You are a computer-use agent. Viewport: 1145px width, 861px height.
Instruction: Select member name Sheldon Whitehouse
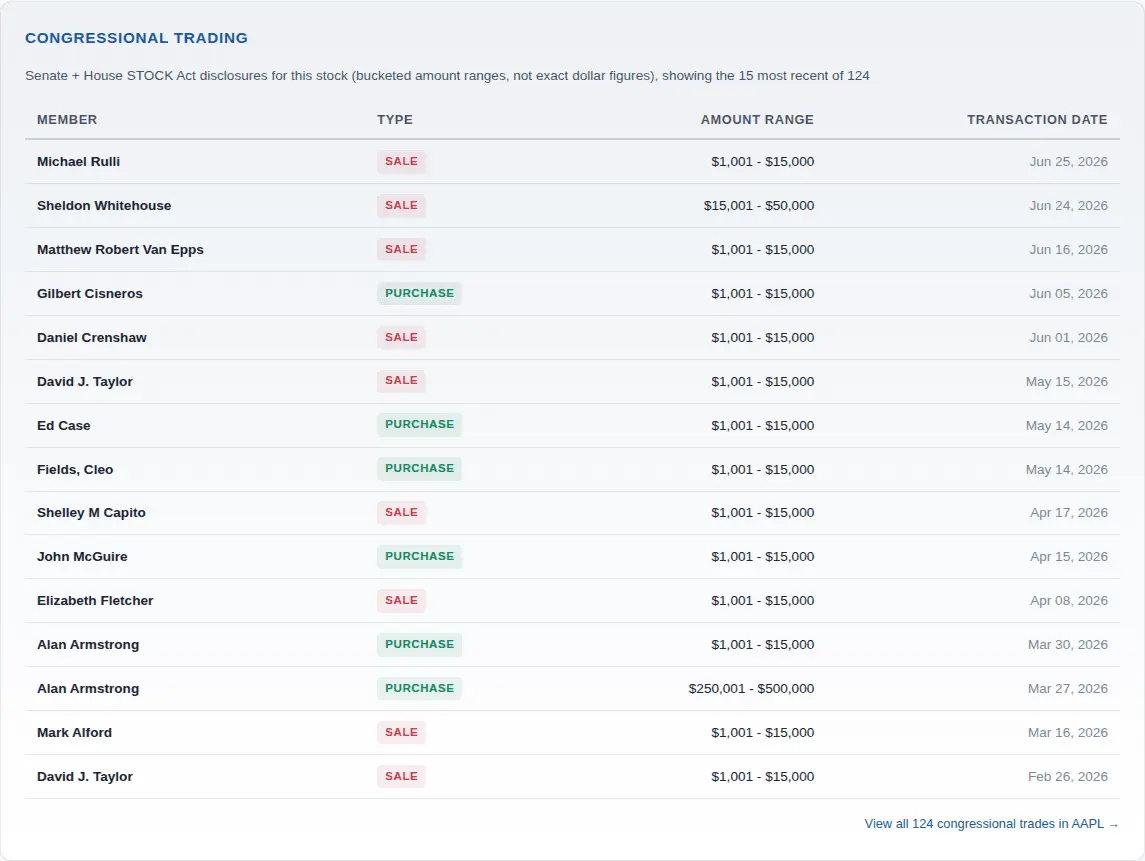point(104,205)
